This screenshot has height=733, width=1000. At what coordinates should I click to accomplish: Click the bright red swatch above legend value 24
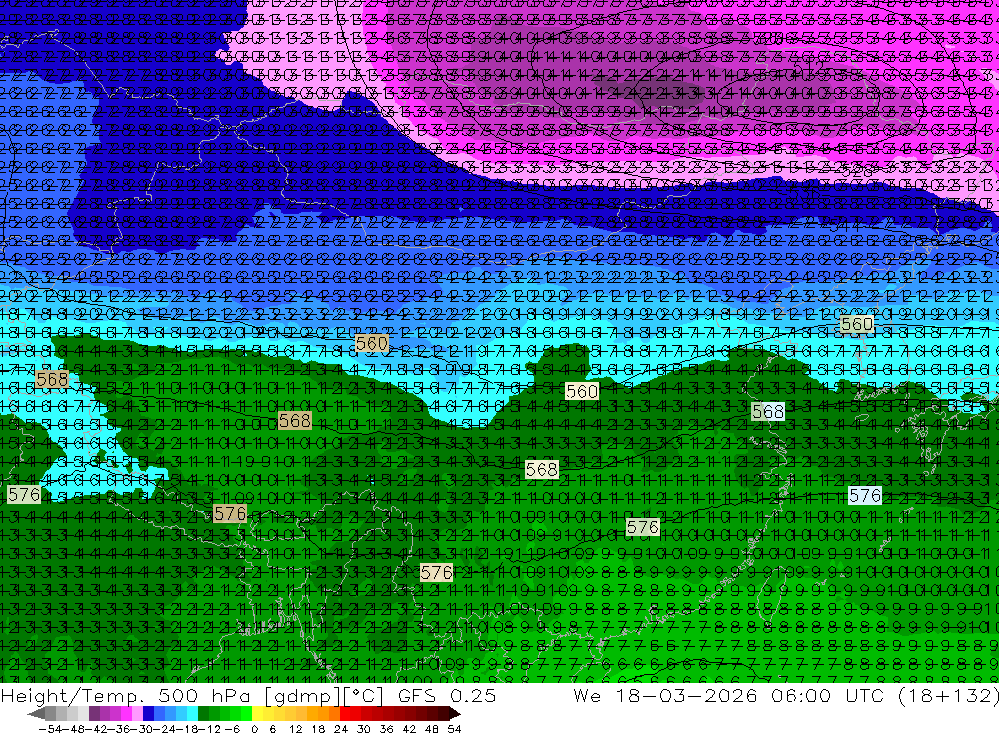click(x=345, y=714)
